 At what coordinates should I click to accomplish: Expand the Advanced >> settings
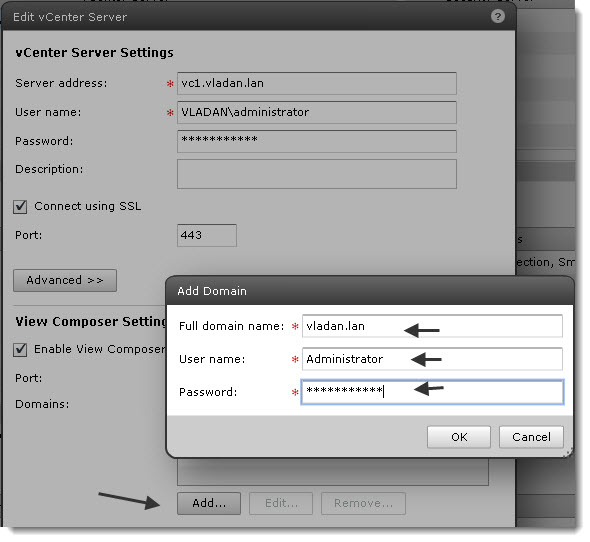tap(65, 280)
